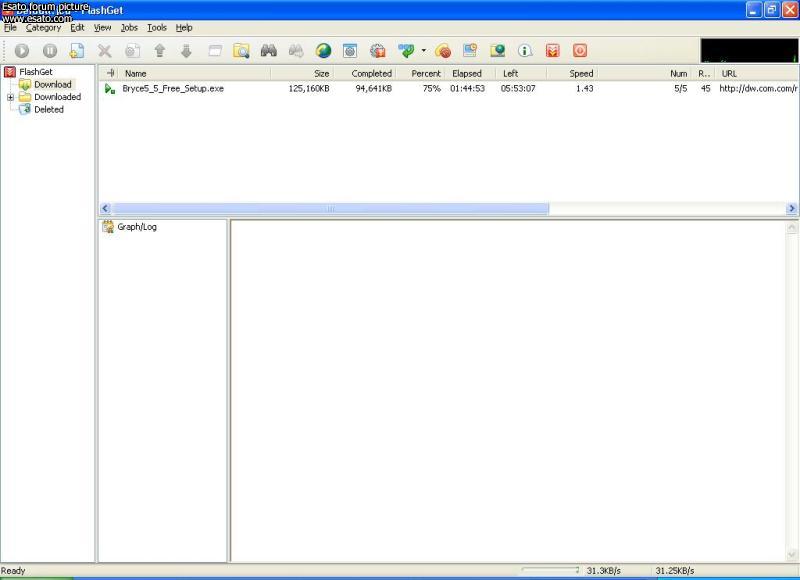Open job properties toolbar icon
Screen dimensions: 800x580
(132, 51)
